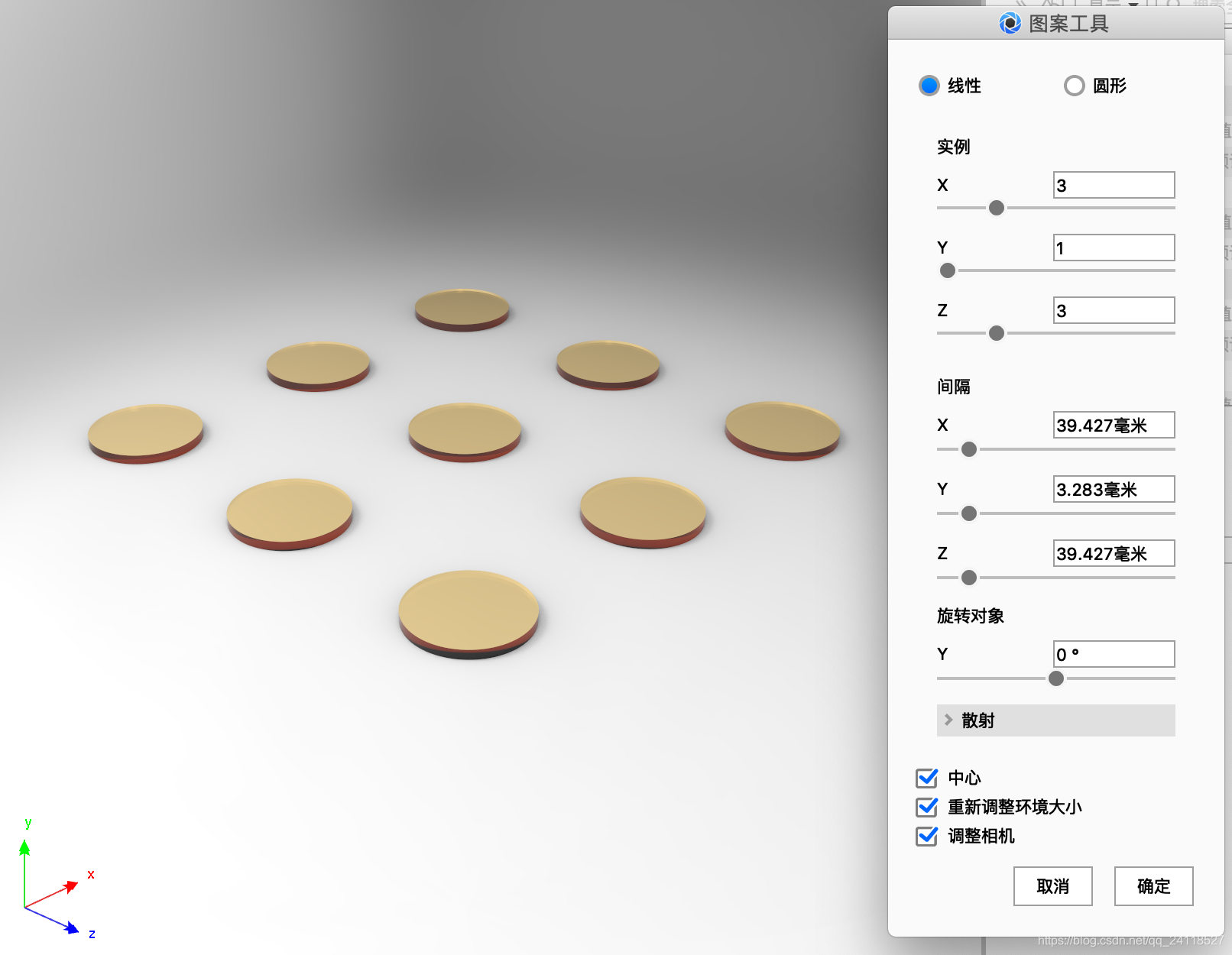The width and height of the screenshot is (1232, 955).
Task: Click the 旋转对象 Y rotation slider handle
Action: [x=1056, y=678]
